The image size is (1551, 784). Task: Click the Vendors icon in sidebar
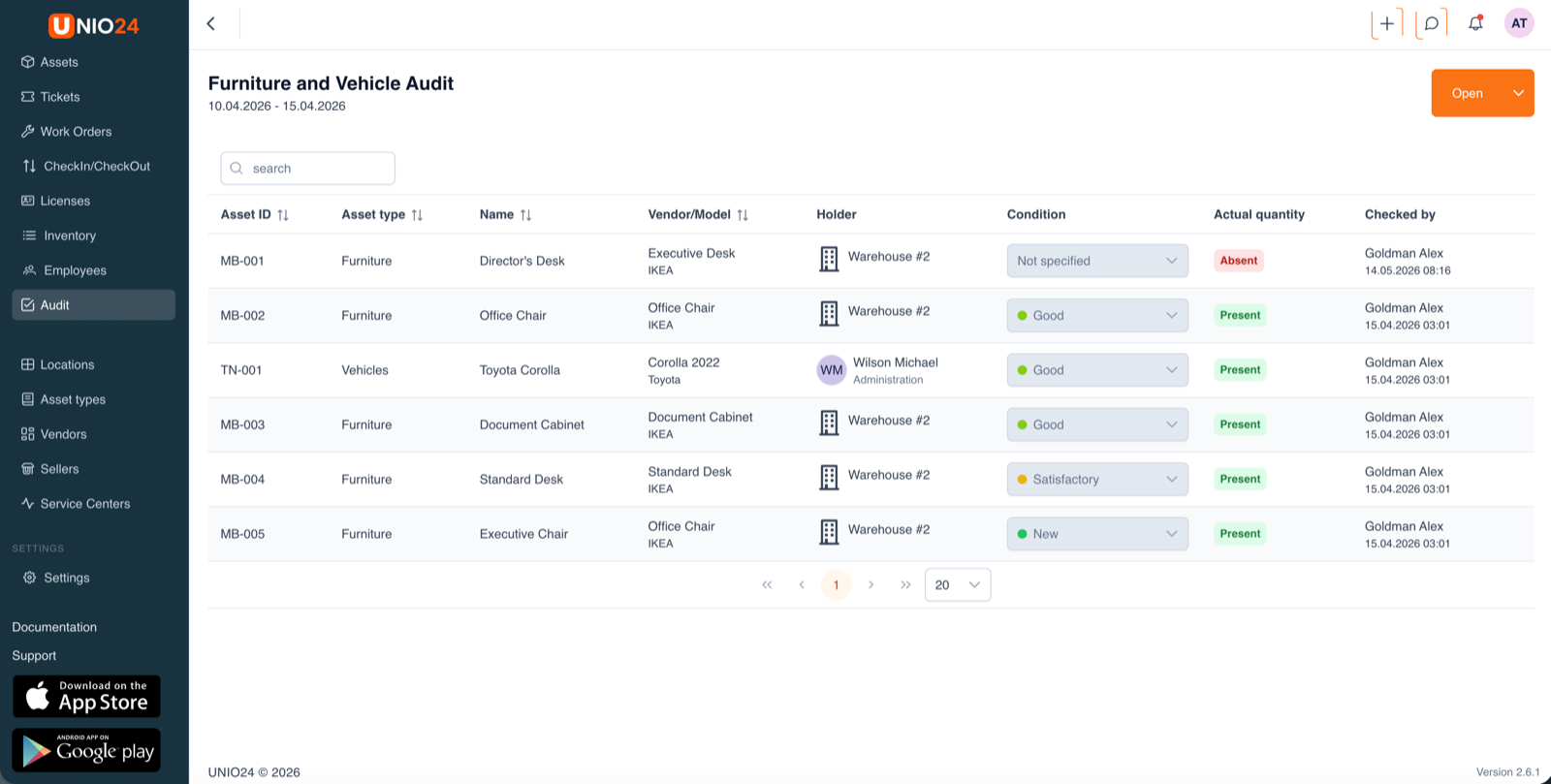[28, 434]
